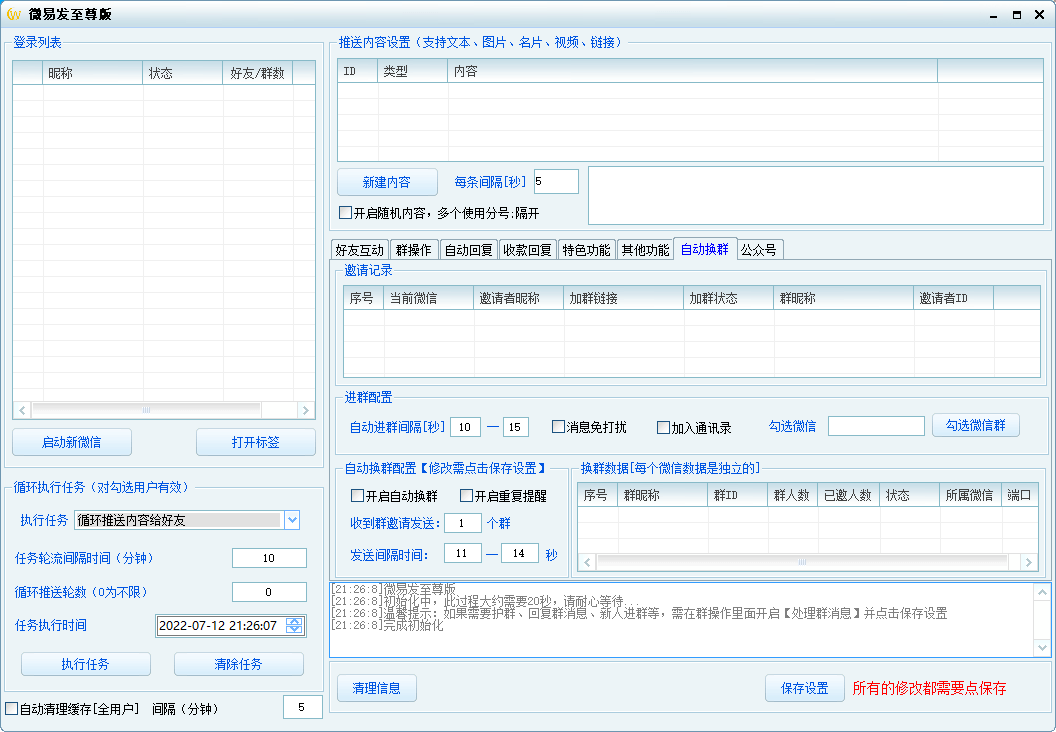Viewport: 1056px width, 732px height.
Task: Click the 换群数据 table scroll right arrow
Action: tap(1028, 562)
